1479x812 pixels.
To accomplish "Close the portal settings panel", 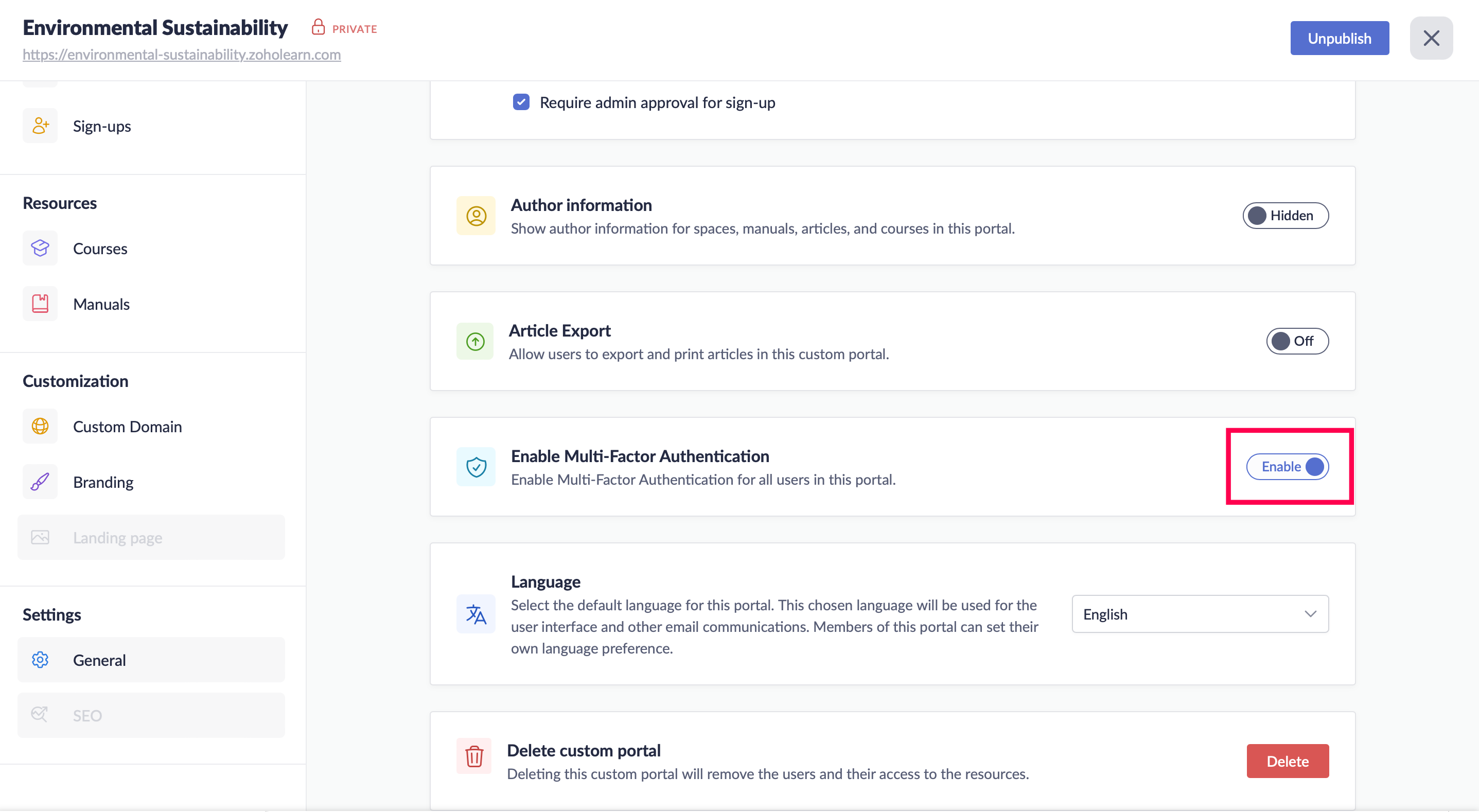I will click(1431, 39).
